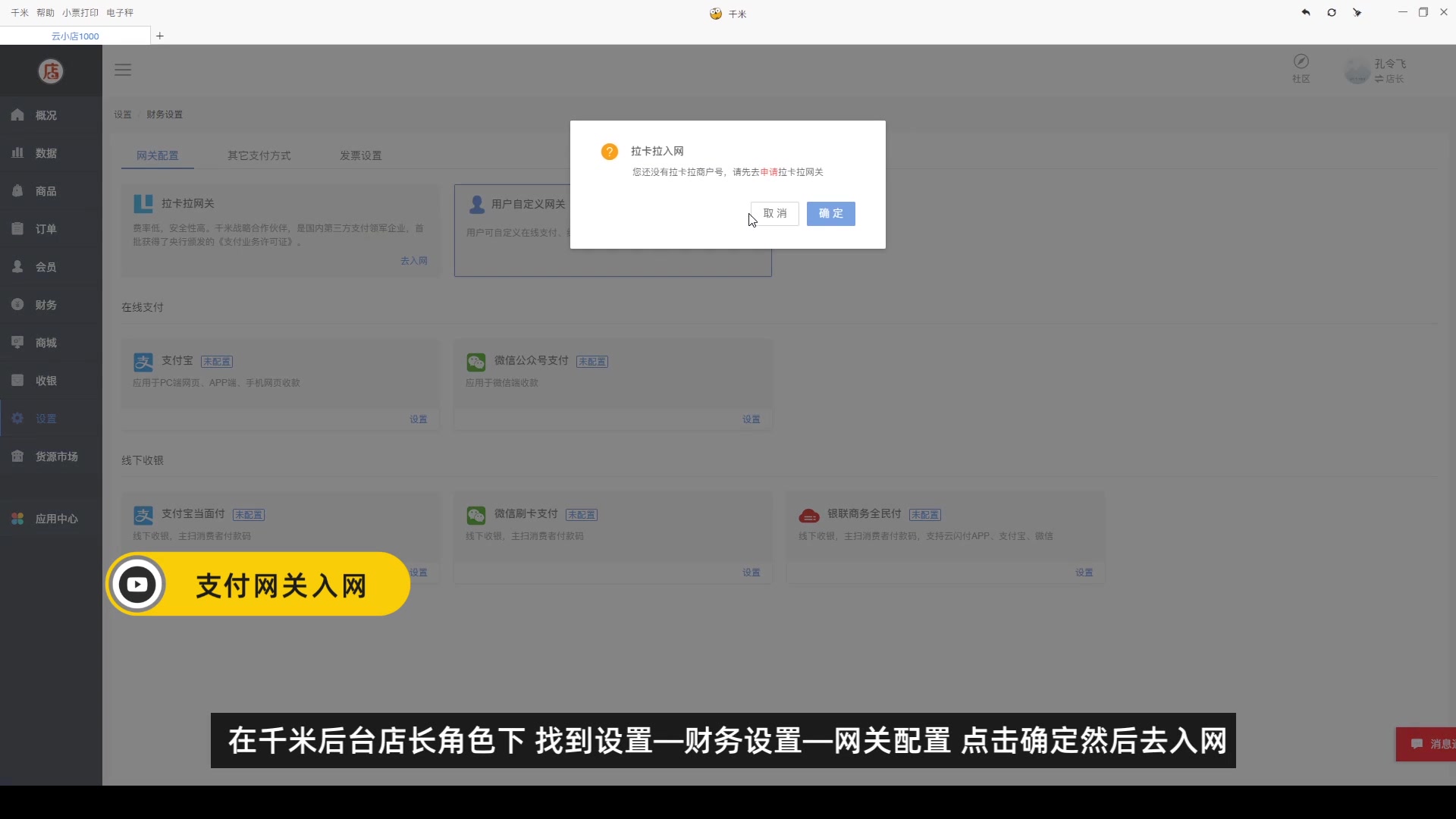Select the 用户自定义网关 card
This screenshot has height=819, width=1456.
pyautogui.click(x=613, y=231)
